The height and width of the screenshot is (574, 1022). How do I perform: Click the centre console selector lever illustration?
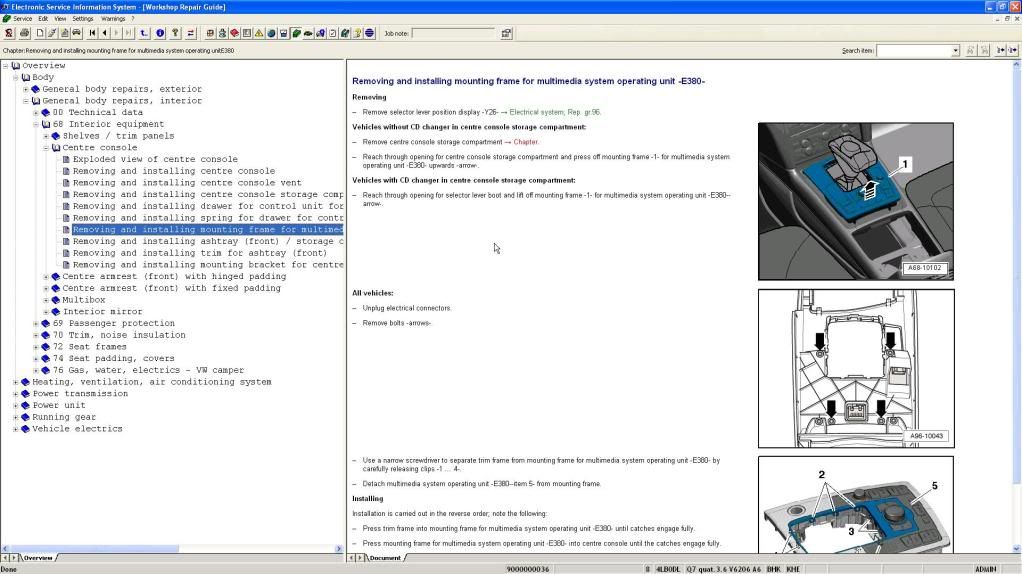point(855,200)
